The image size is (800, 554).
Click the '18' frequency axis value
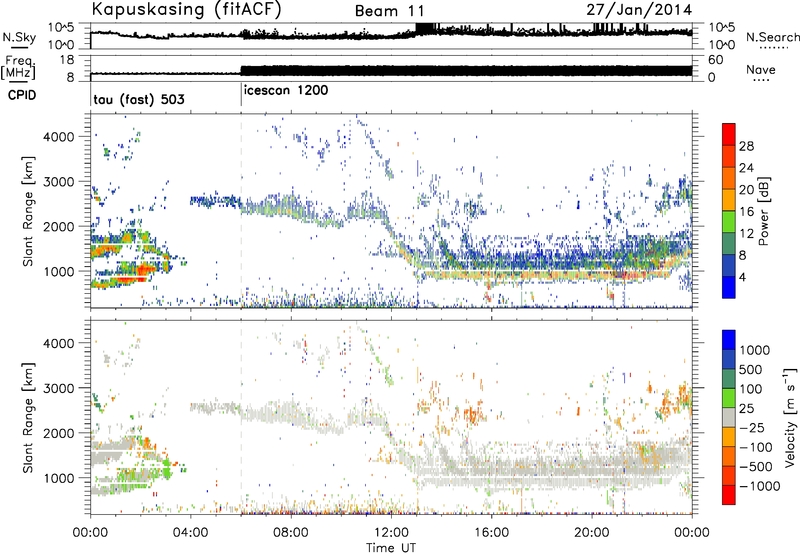pyautogui.click(x=66, y=60)
